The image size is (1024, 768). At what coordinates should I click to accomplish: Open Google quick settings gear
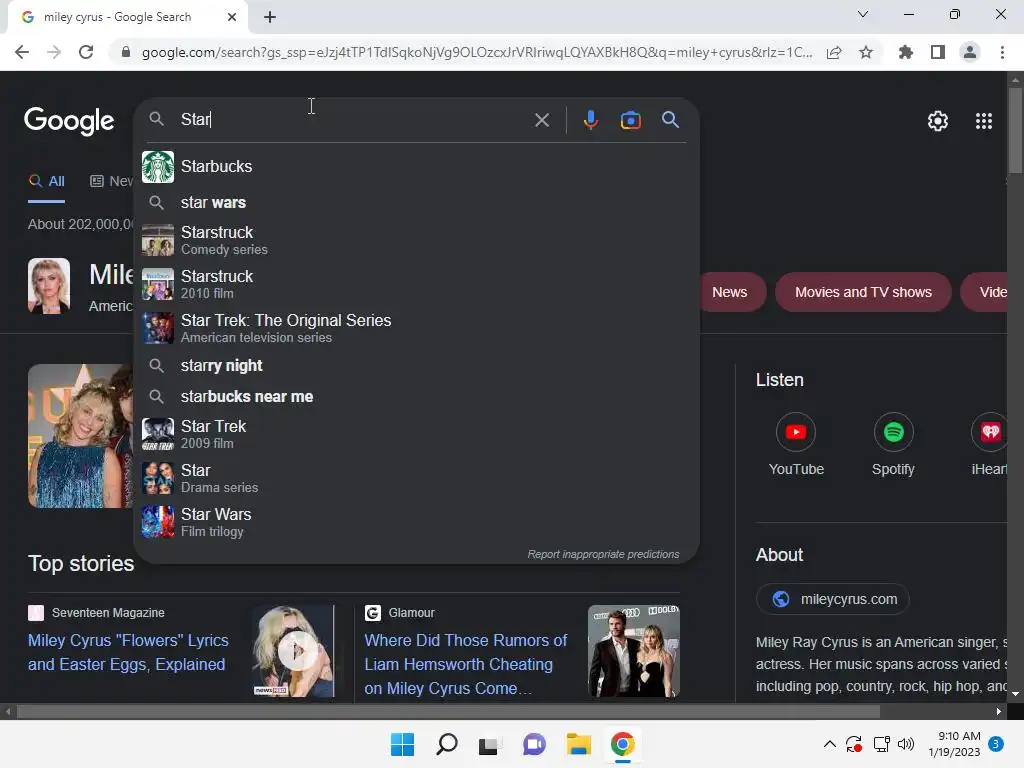(938, 121)
